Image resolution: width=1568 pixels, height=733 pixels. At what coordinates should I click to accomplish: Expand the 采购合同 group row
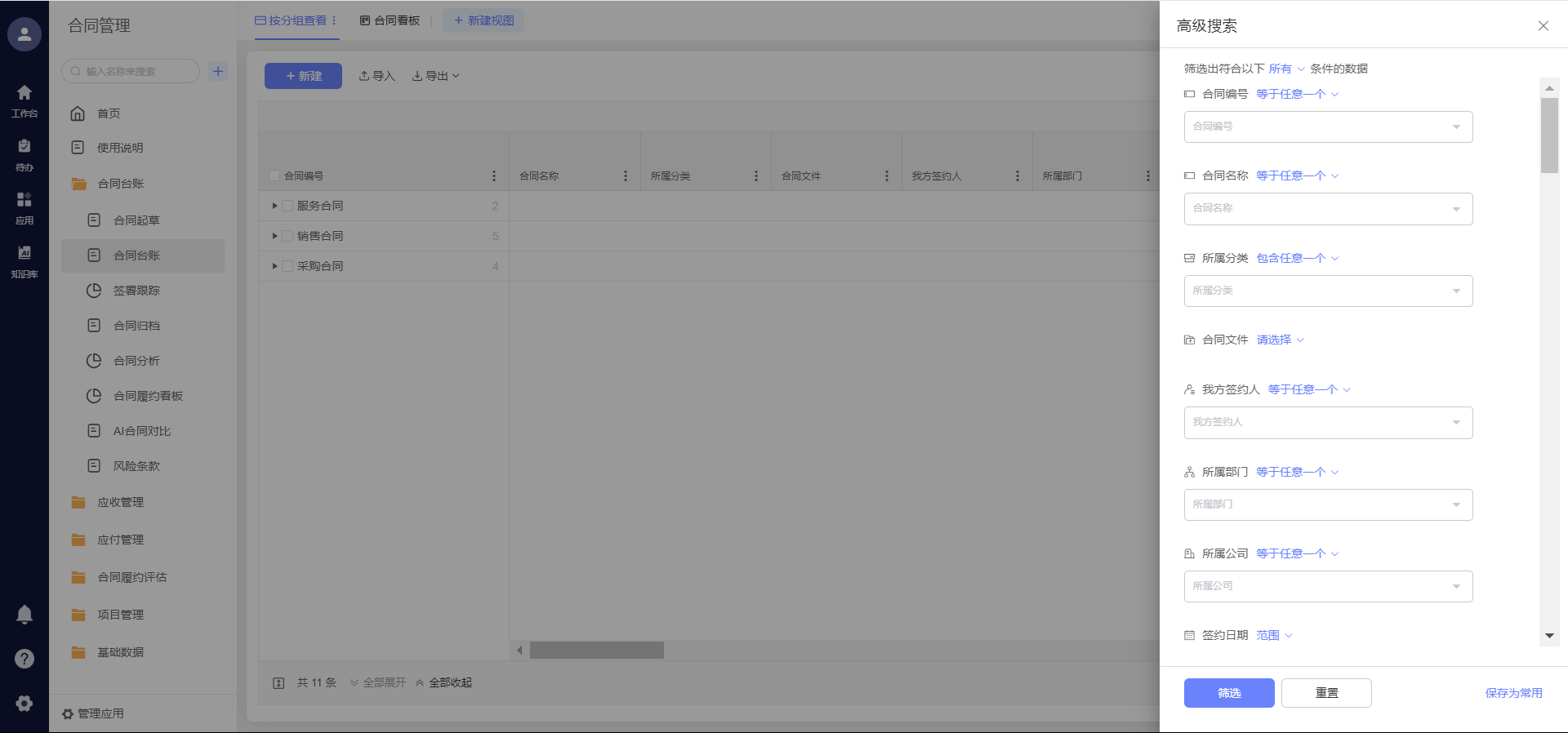tap(275, 266)
